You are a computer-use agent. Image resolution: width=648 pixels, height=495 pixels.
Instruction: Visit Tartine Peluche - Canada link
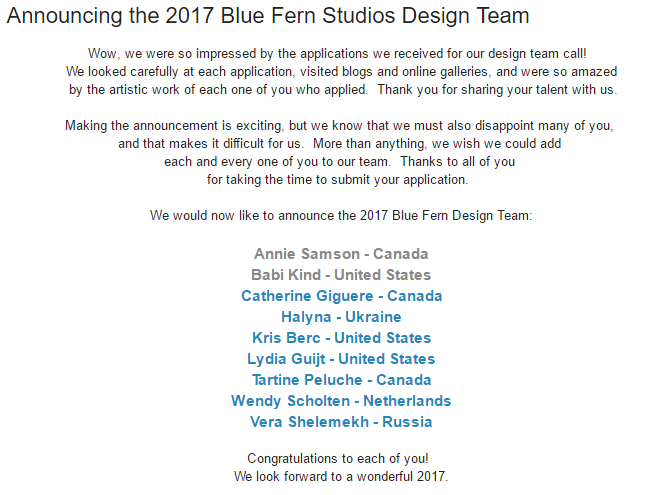click(341, 380)
